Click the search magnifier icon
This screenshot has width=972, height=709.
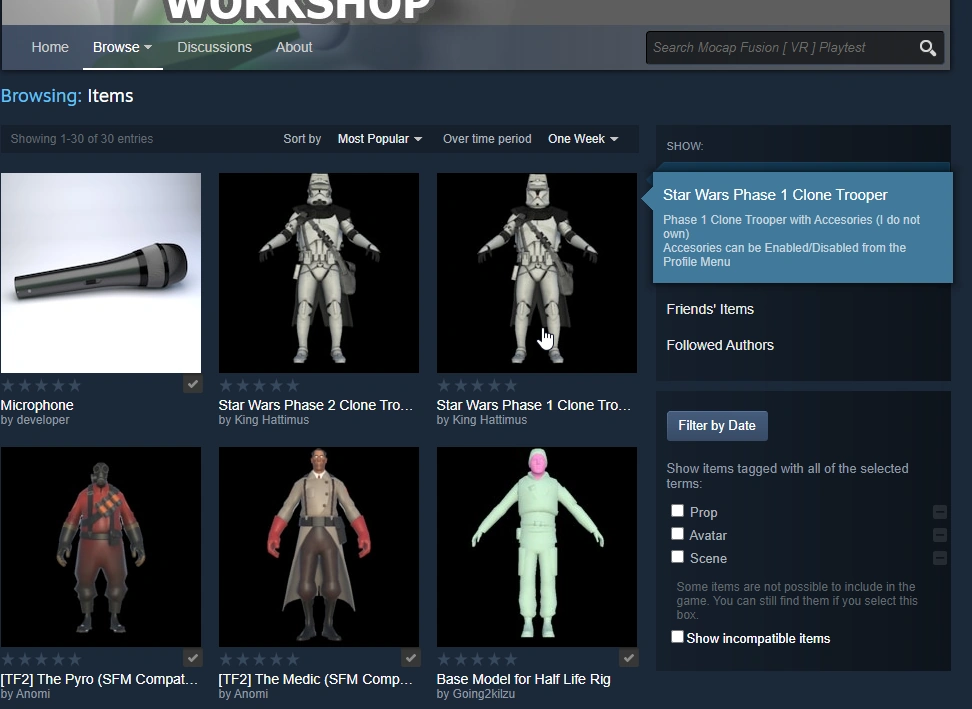click(927, 48)
